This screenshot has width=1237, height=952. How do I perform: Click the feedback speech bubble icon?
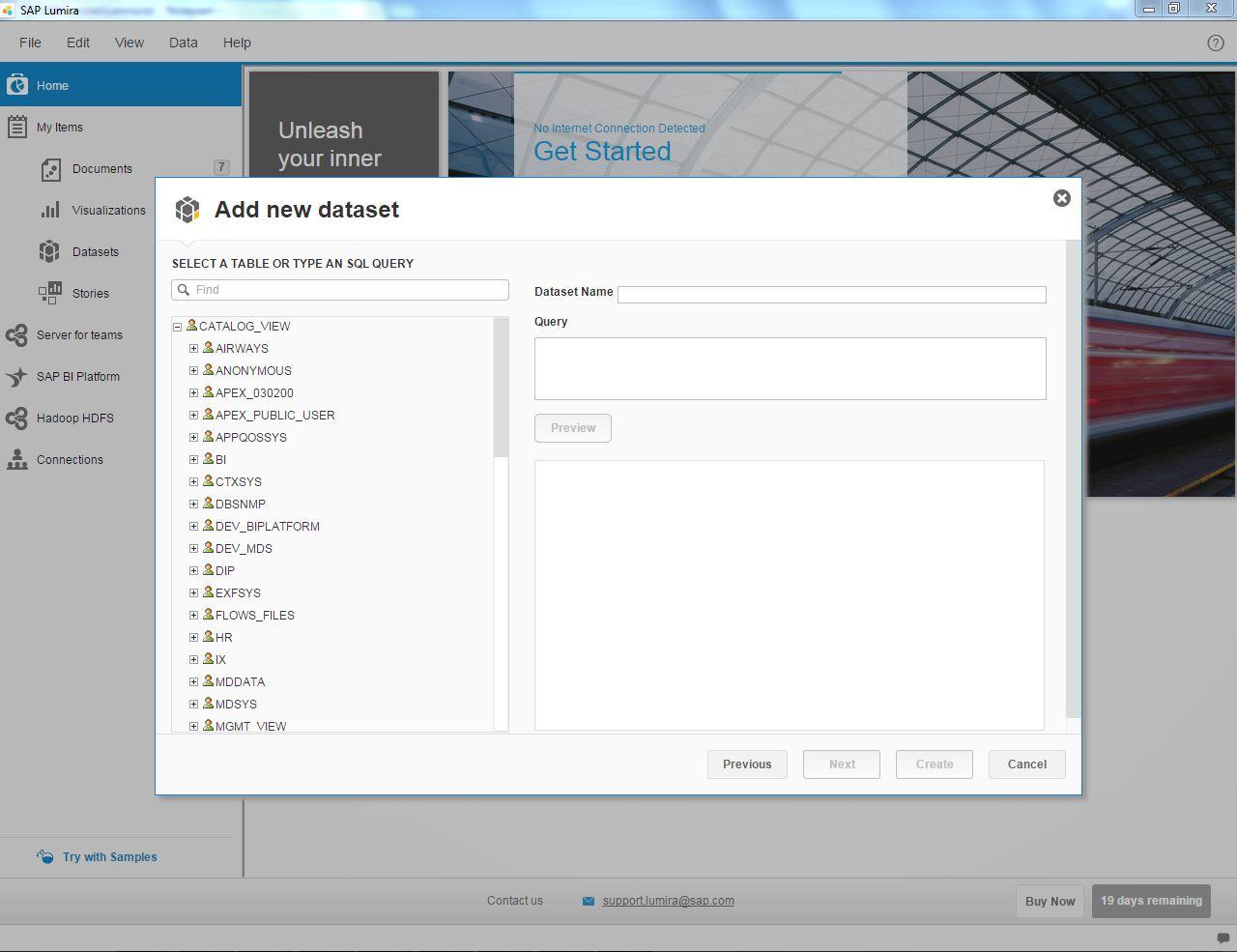coord(1223,938)
